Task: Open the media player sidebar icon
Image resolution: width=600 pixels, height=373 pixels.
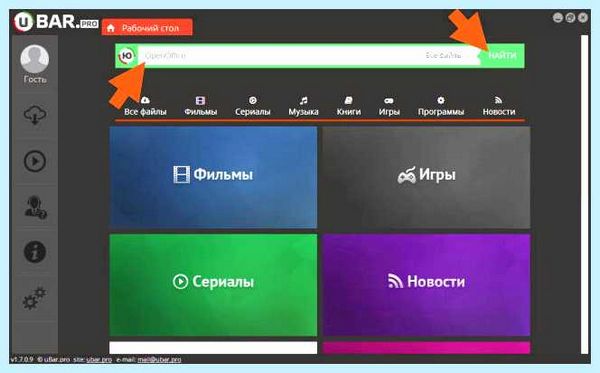Action: [35, 161]
